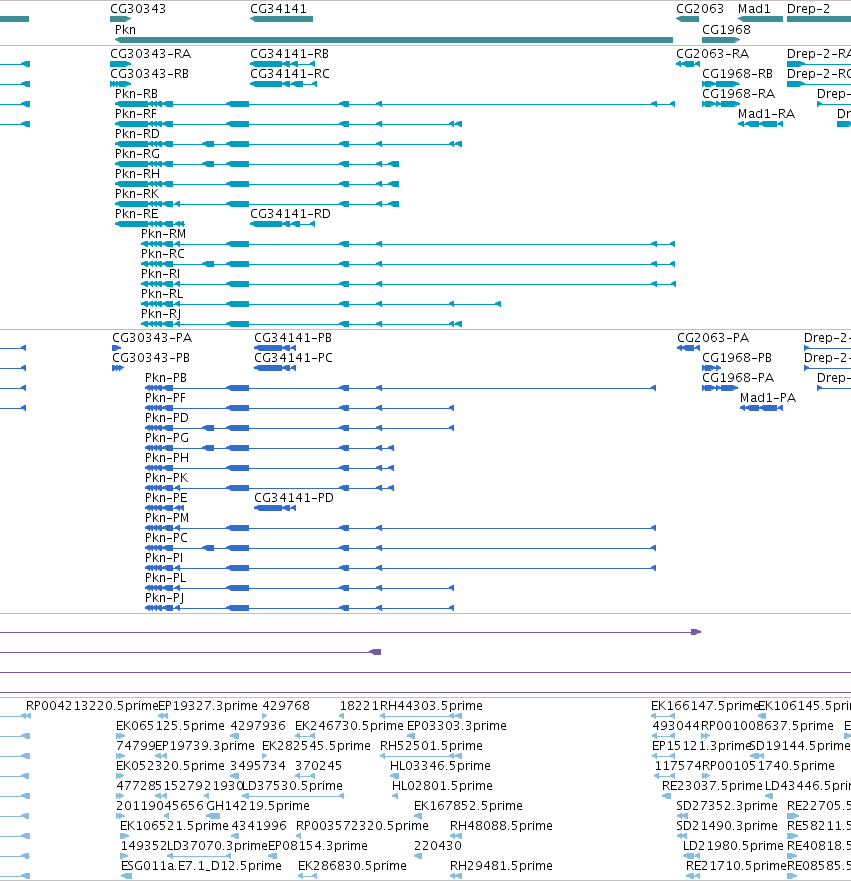
Task: Click EST RH44303.5prime
Action: click(x=431, y=706)
